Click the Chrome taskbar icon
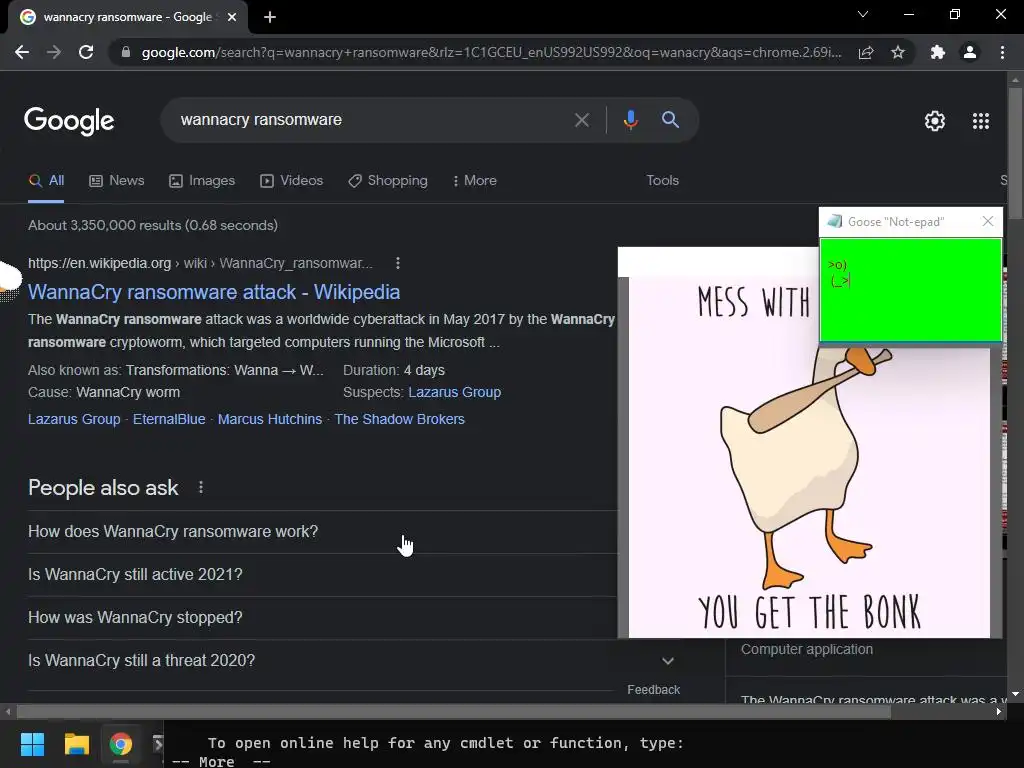Screen dimensions: 1024x768 (x=120, y=744)
